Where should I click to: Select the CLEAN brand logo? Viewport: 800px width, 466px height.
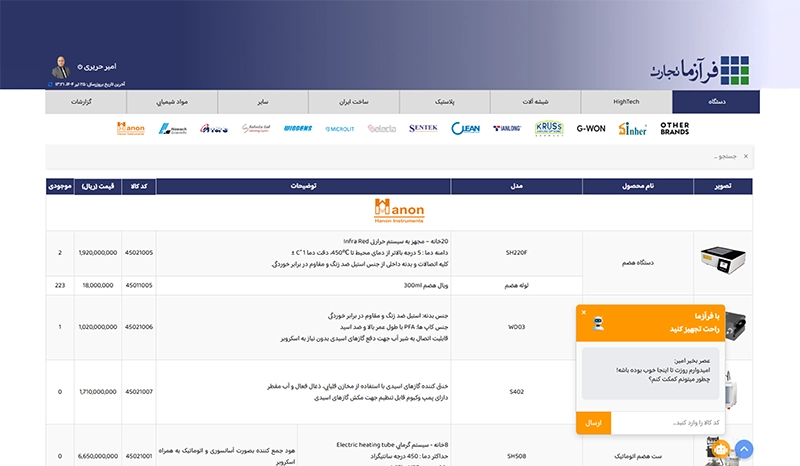coord(465,129)
